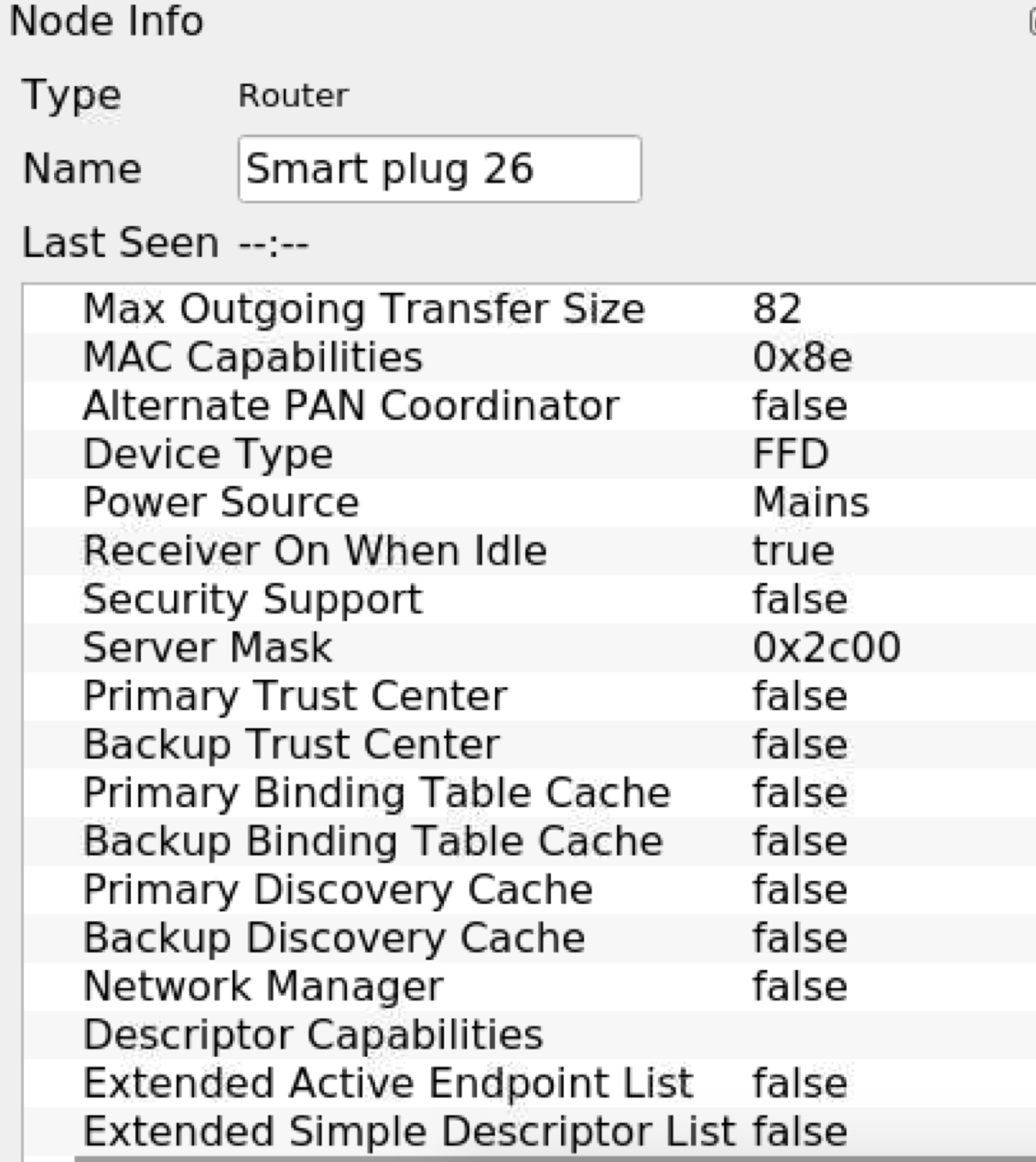Click the Primary Discovery Cache entry

coord(366,888)
